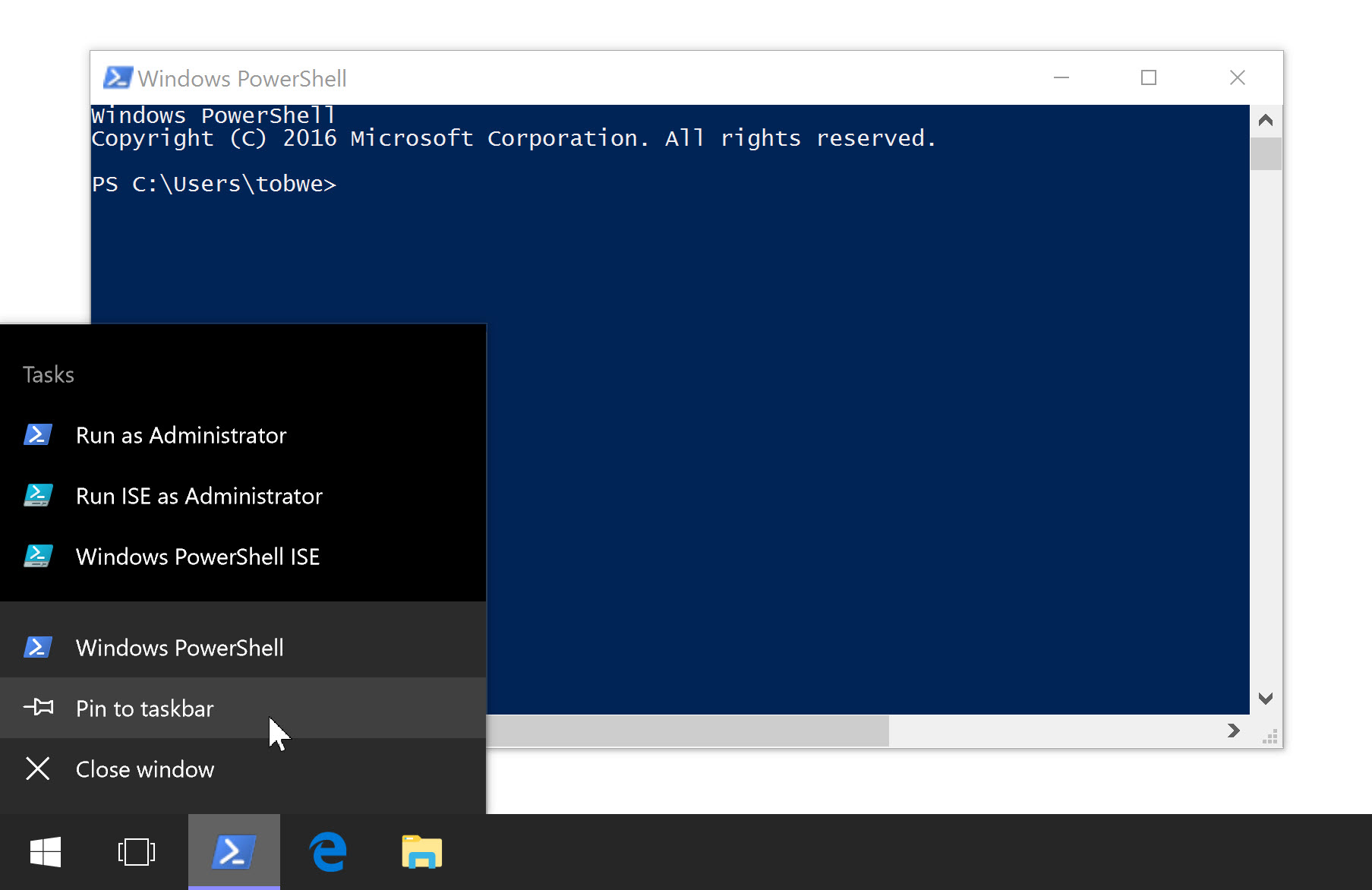The image size is (1372, 890).
Task: Click the resize grip in the window corner
Action: (x=1269, y=735)
